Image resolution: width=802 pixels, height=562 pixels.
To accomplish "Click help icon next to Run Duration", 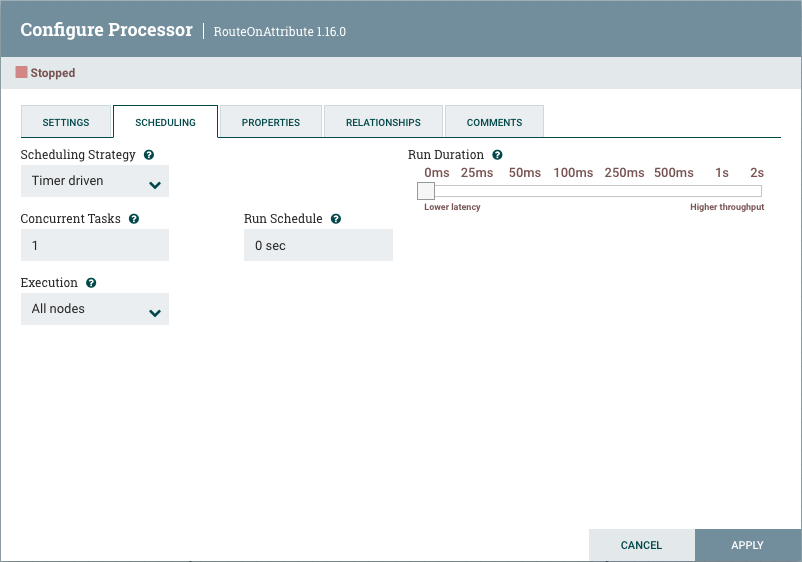I will [x=497, y=155].
